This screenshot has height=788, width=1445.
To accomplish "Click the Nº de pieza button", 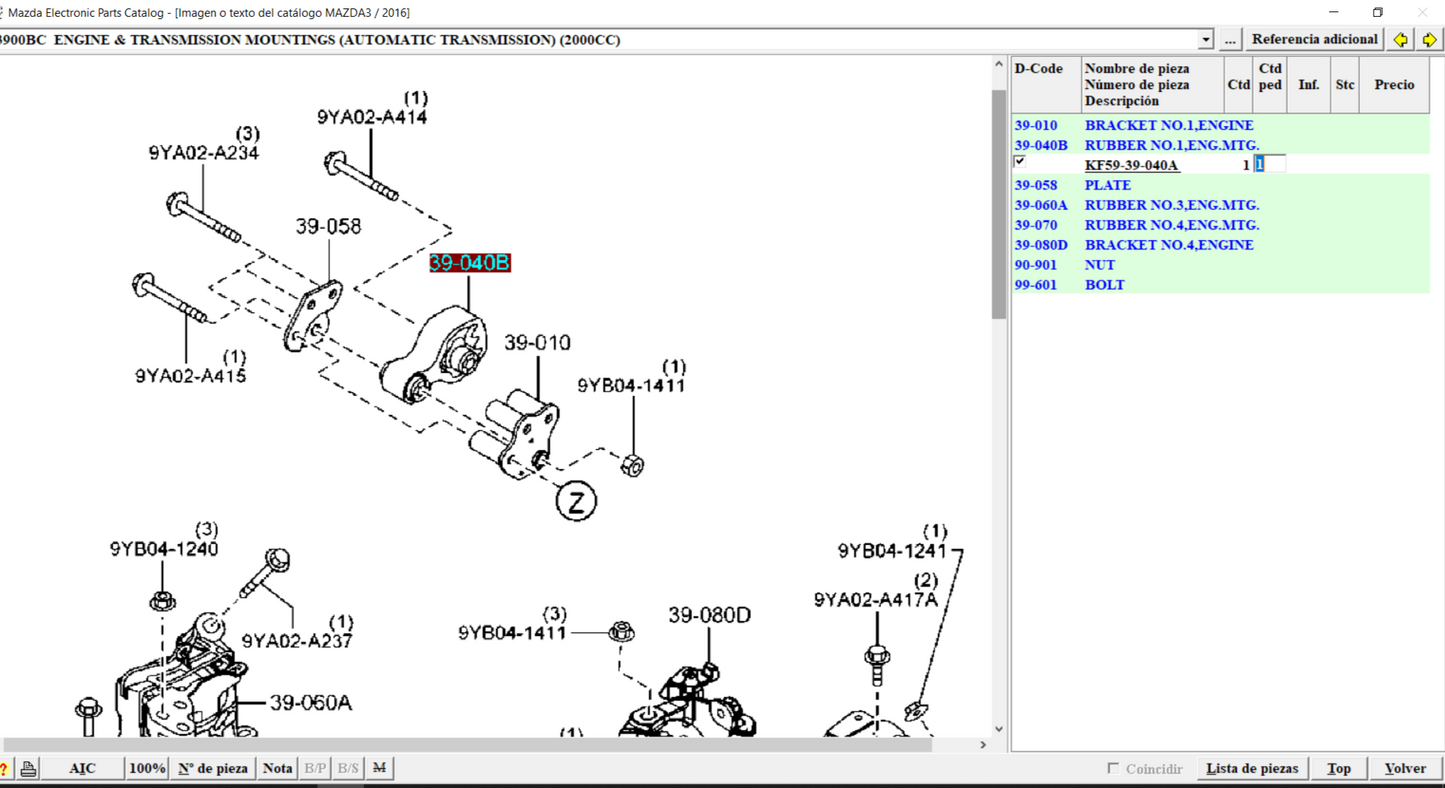I will [213, 768].
